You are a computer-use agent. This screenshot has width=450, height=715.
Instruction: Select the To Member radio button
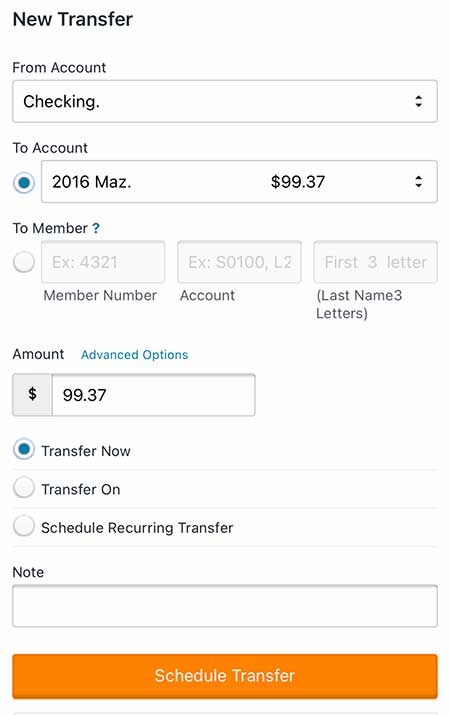click(x=24, y=262)
